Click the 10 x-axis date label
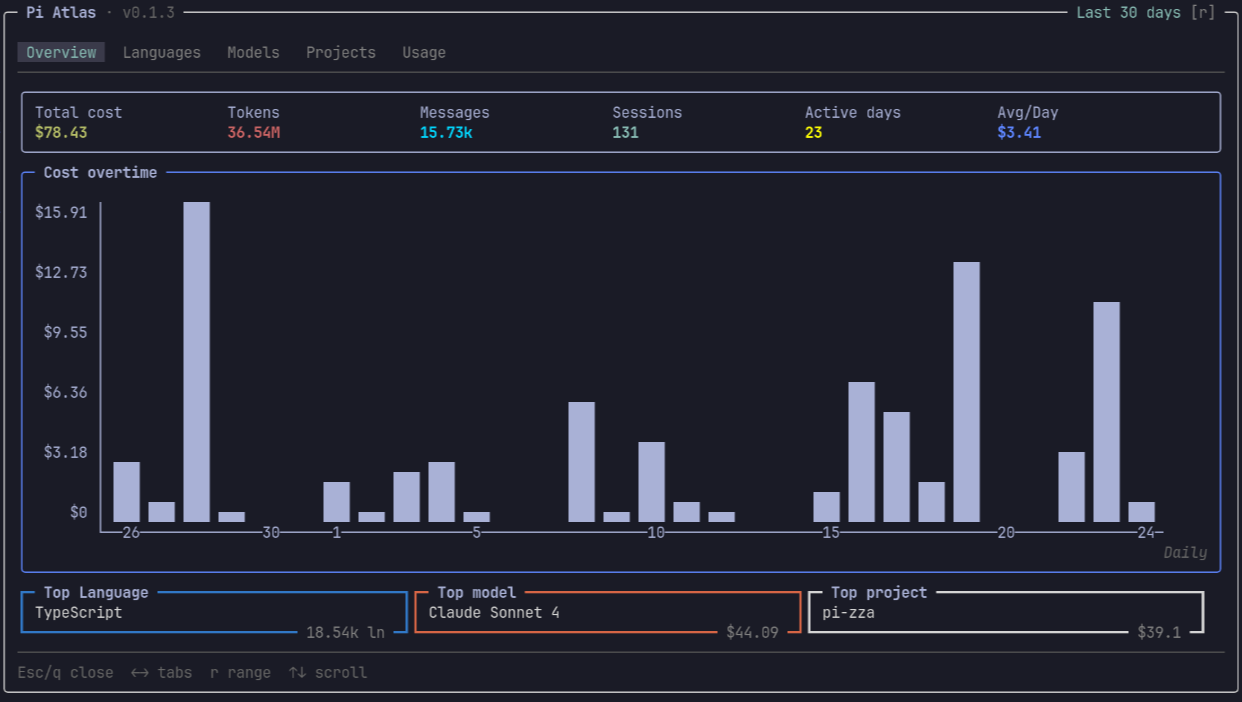Image resolution: width=1242 pixels, height=702 pixels. [656, 532]
